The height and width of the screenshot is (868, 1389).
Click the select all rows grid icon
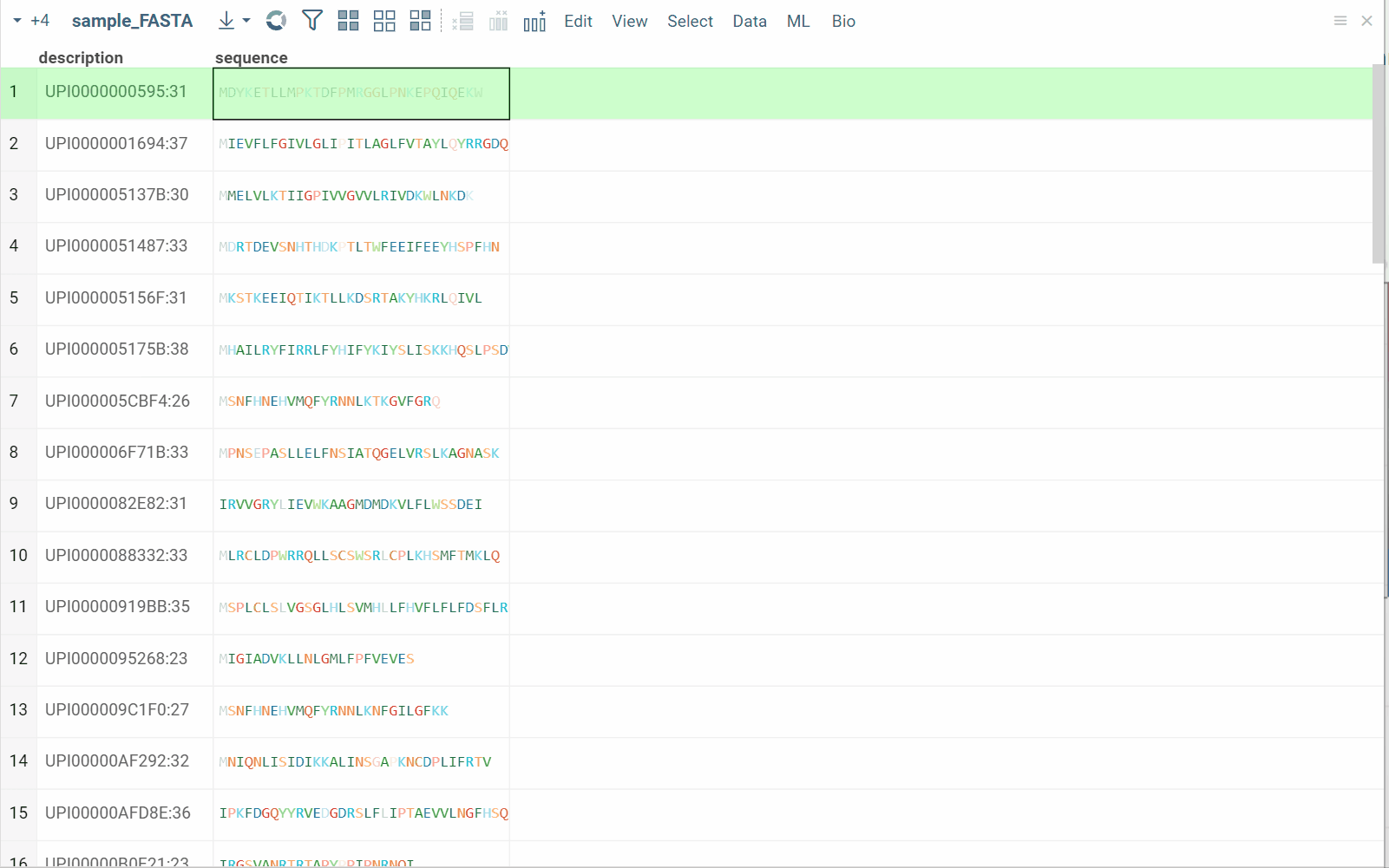(x=349, y=21)
